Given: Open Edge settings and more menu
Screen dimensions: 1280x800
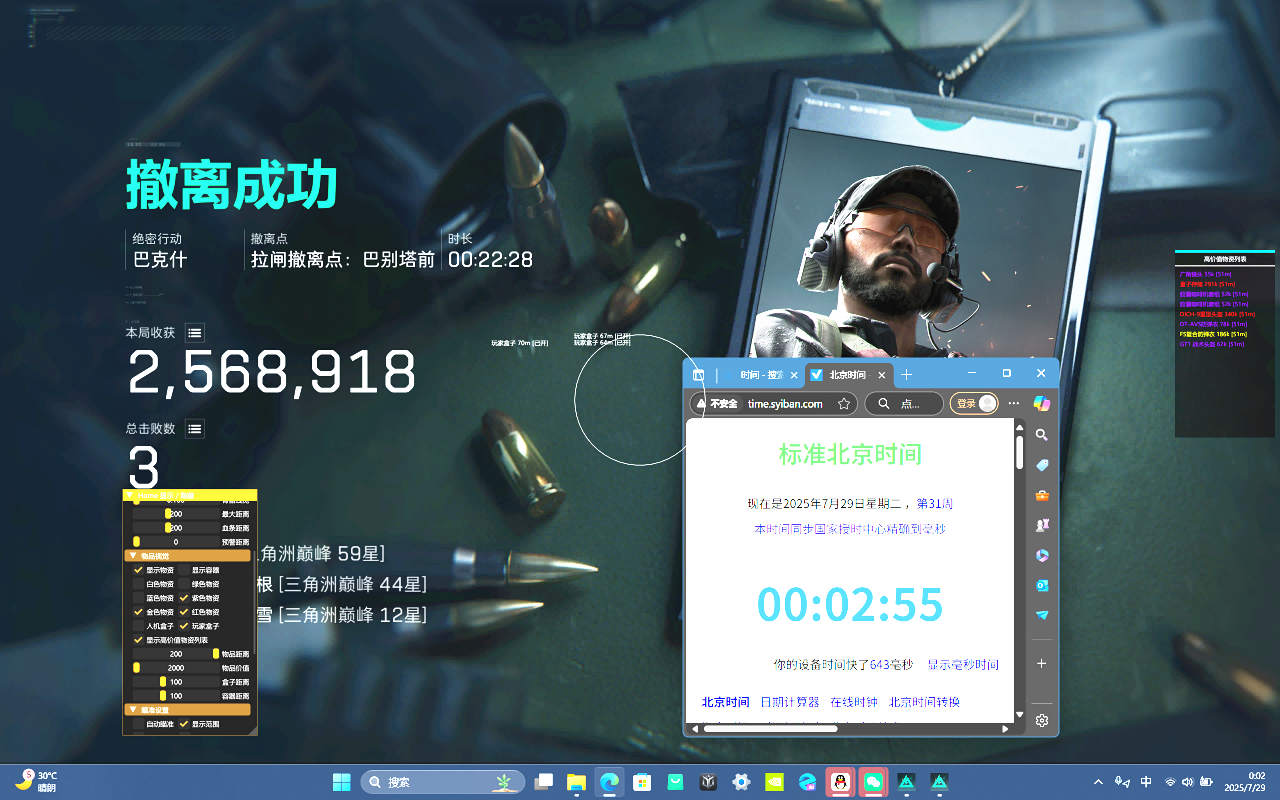Looking at the screenshot, I should coord(1014,403).
